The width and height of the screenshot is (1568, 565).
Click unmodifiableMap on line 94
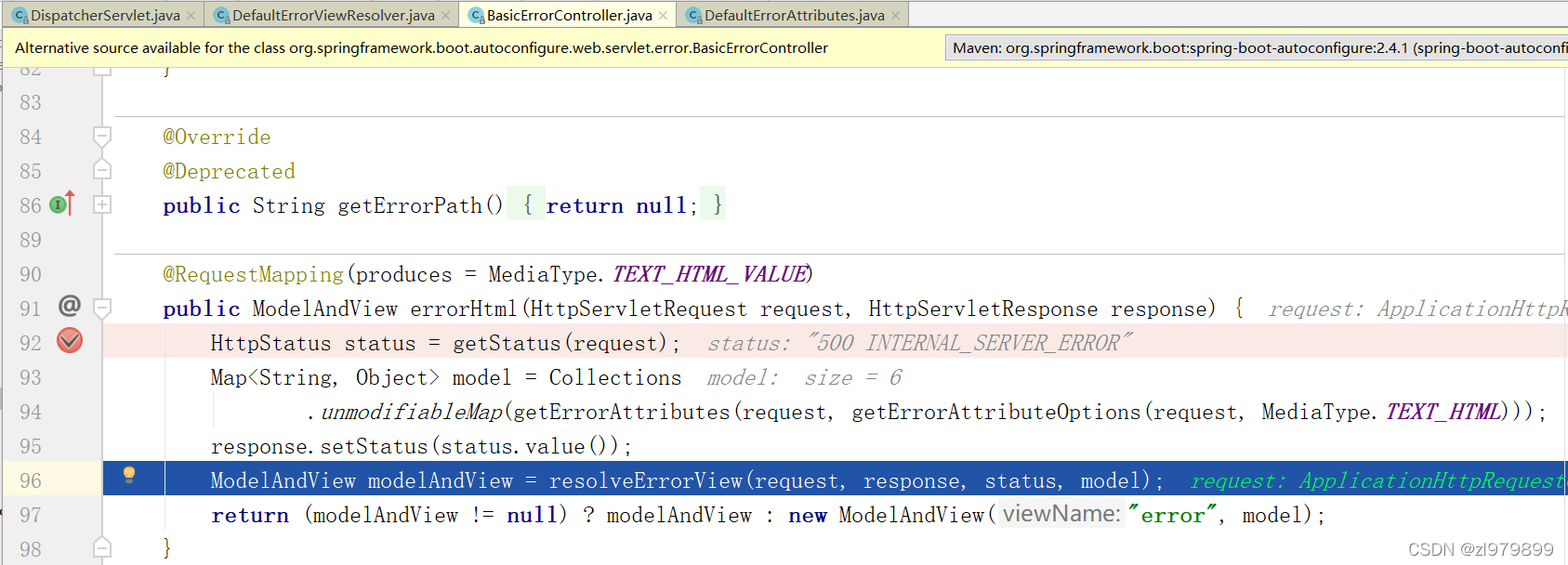tap(412, 412)
